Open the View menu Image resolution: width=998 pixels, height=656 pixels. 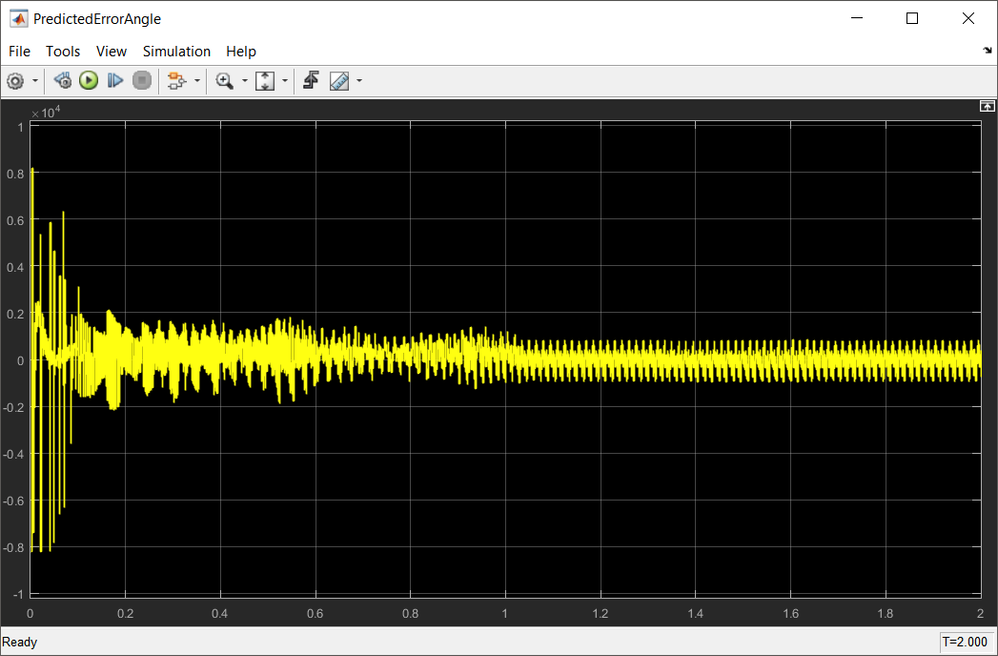[x=111, y=52]
